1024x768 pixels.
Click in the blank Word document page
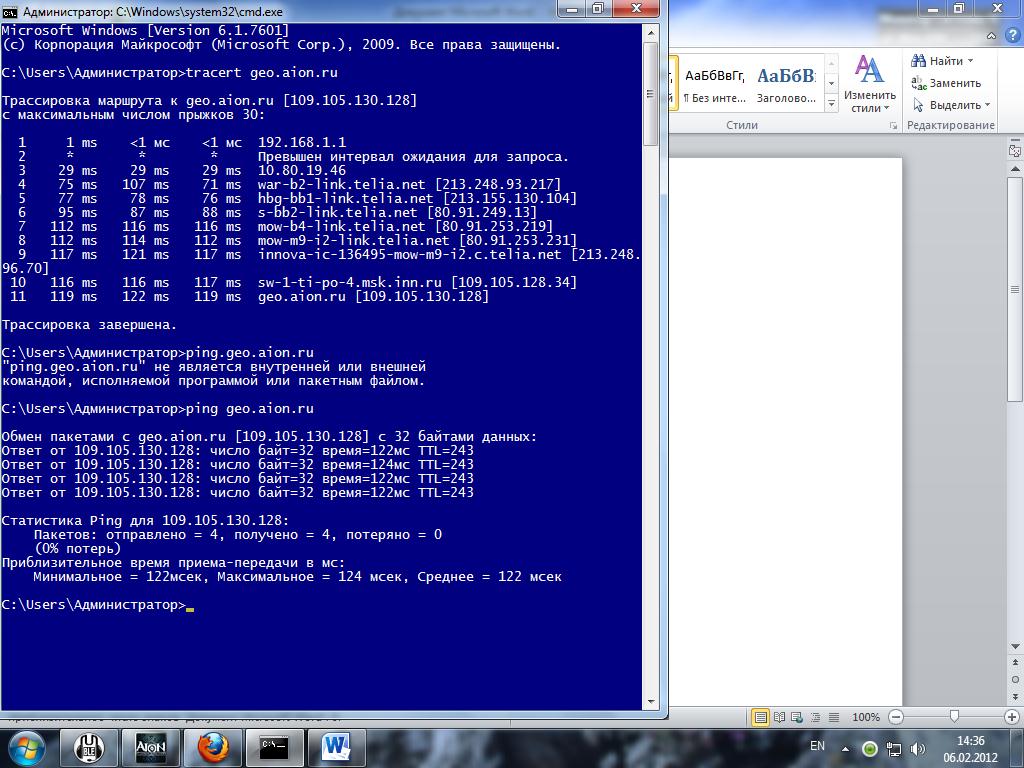(785, 431)
